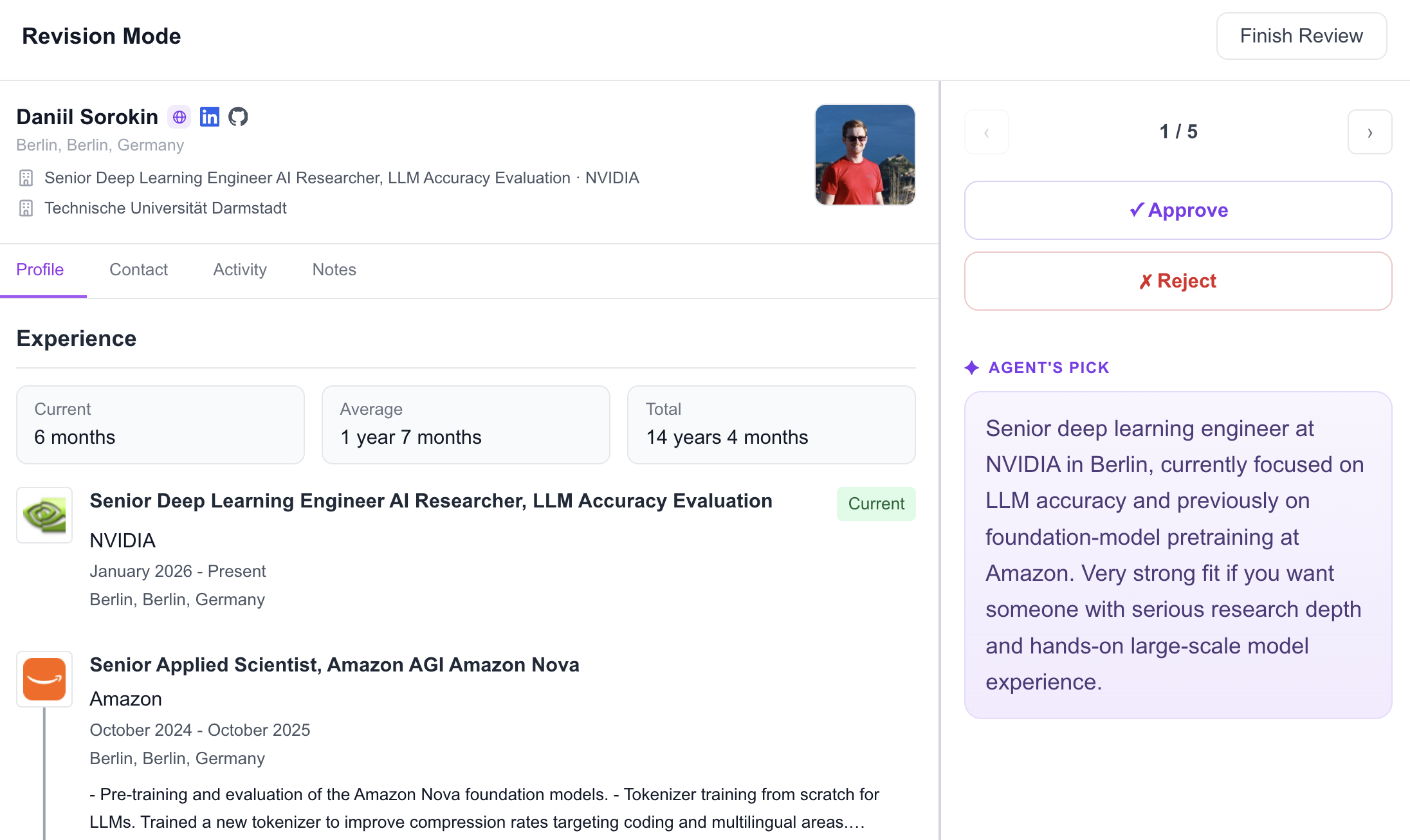The height and width of the screenshot is (840, 1410).
Task: Click Daniil Sorokin's profile photo
Action: click(865, 154)
